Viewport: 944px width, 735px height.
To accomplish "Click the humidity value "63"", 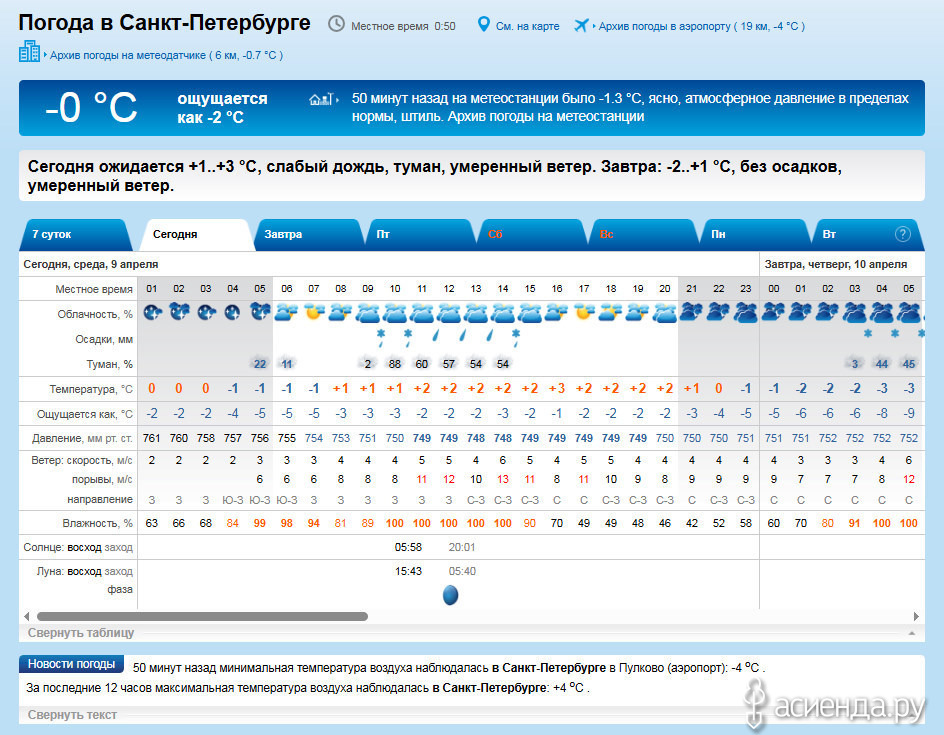I will click(x=152, y=523).
